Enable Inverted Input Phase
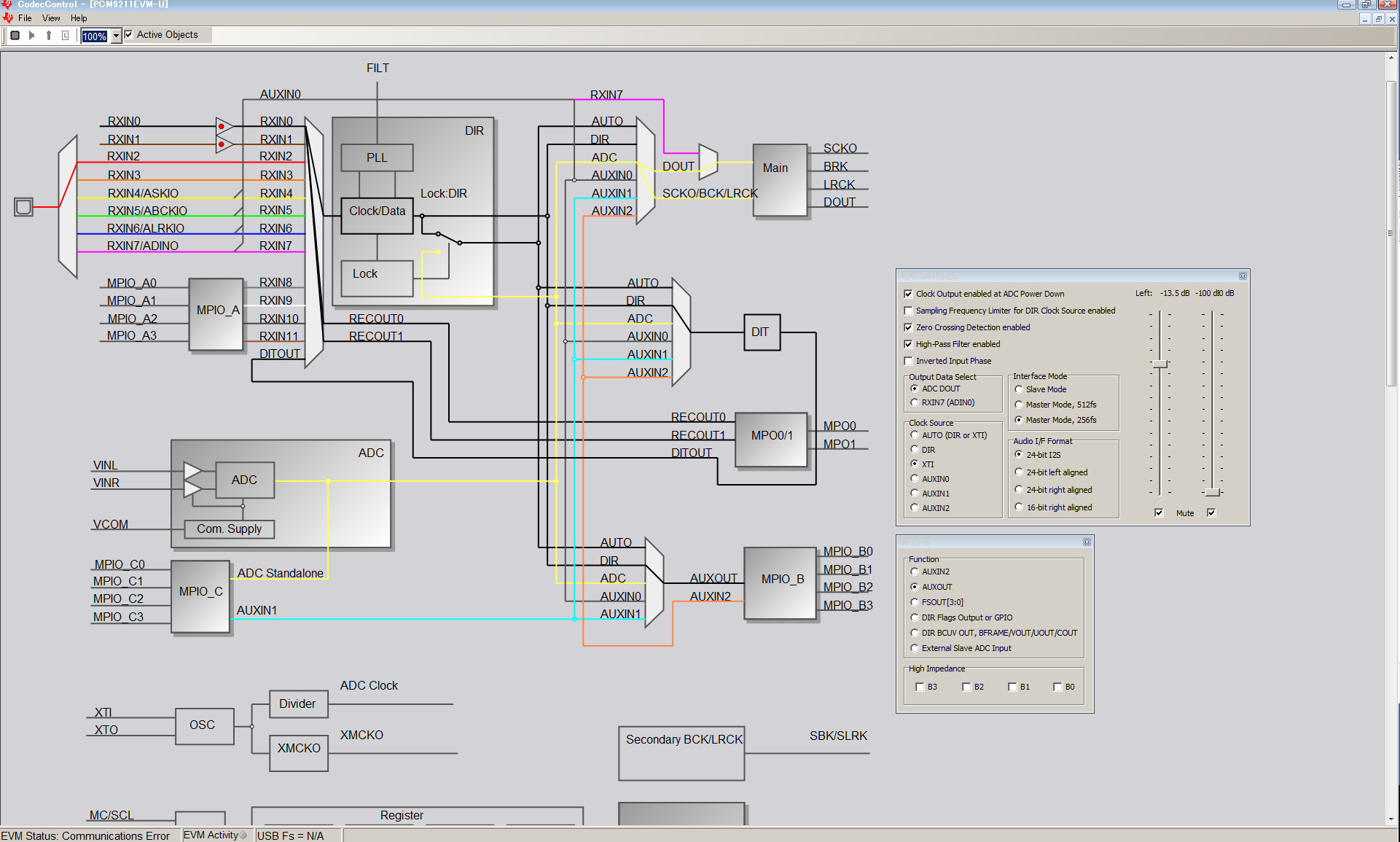Image resolution: width=1400 pixels, height=842 pixels. pyautogui.click(x=908, y=360)
